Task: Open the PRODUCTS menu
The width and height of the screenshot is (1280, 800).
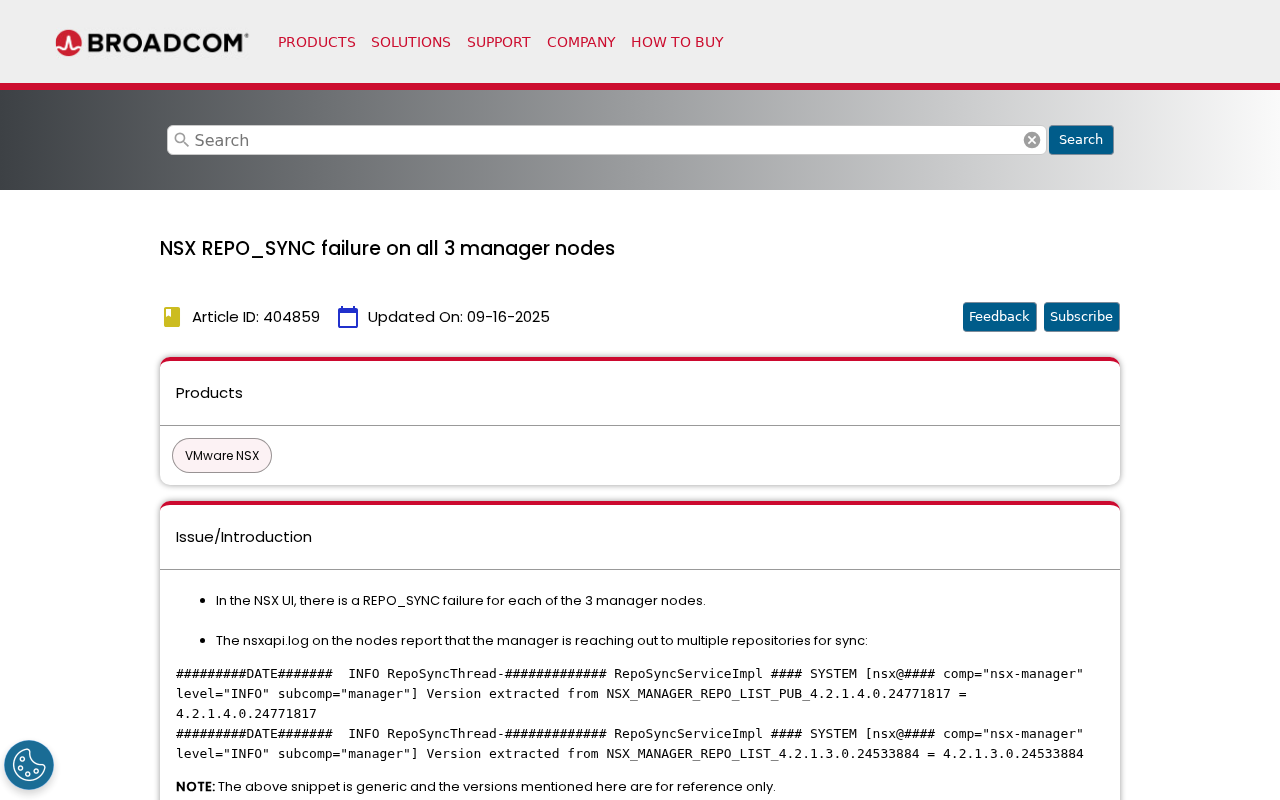Action: 317,40
